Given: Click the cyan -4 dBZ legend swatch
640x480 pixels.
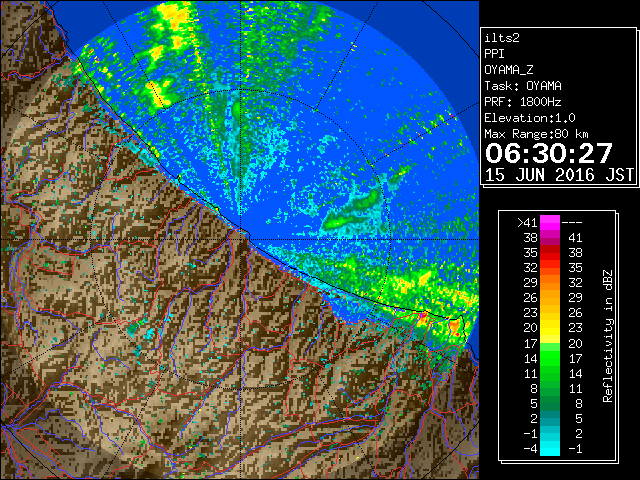Looking at the screenshot, I should [550, 449].
